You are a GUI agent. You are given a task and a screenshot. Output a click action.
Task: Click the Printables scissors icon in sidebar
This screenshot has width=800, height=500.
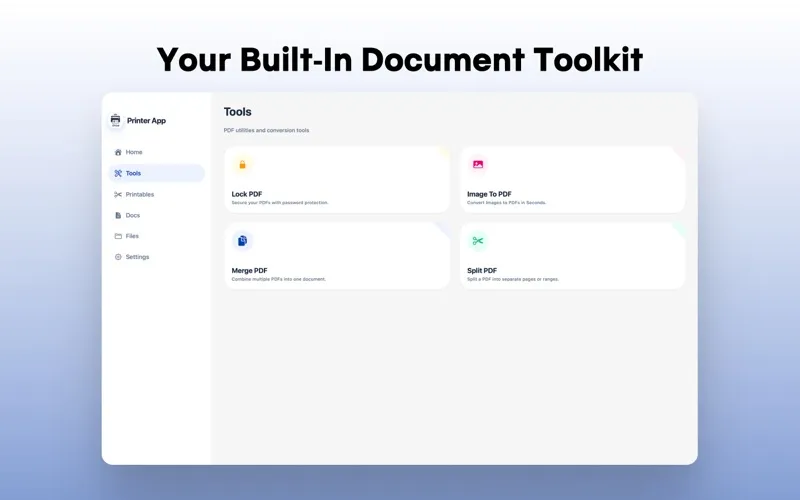coord(118,194)
